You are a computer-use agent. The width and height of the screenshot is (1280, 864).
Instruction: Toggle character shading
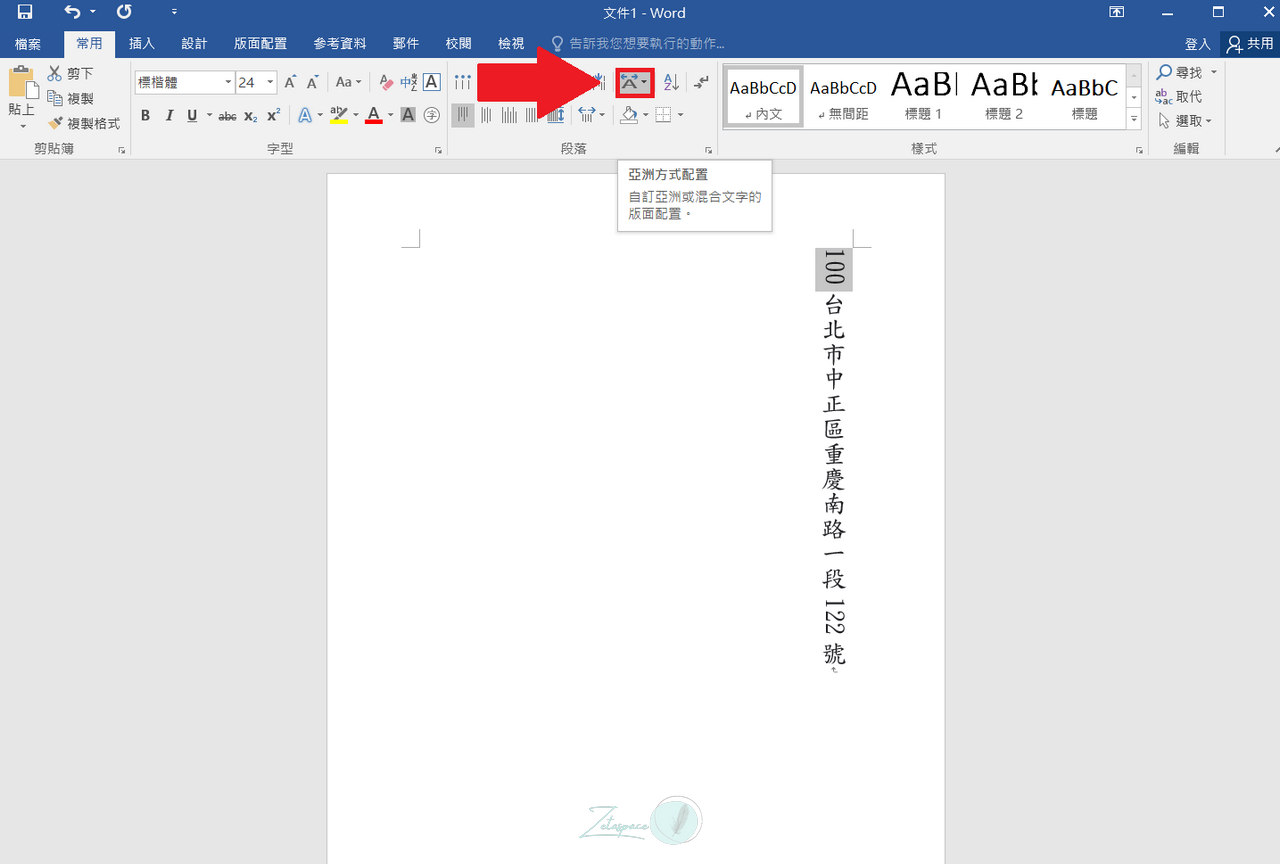tap(408, 115)
